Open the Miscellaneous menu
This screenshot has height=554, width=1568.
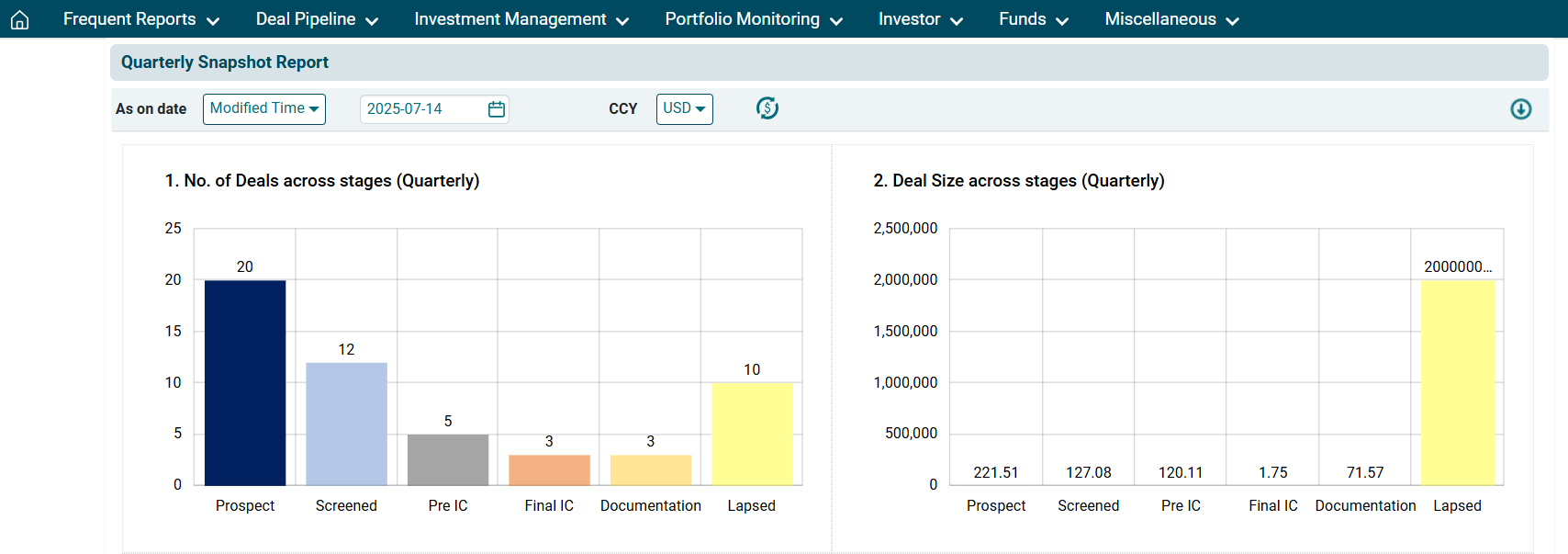[1171, 19]
